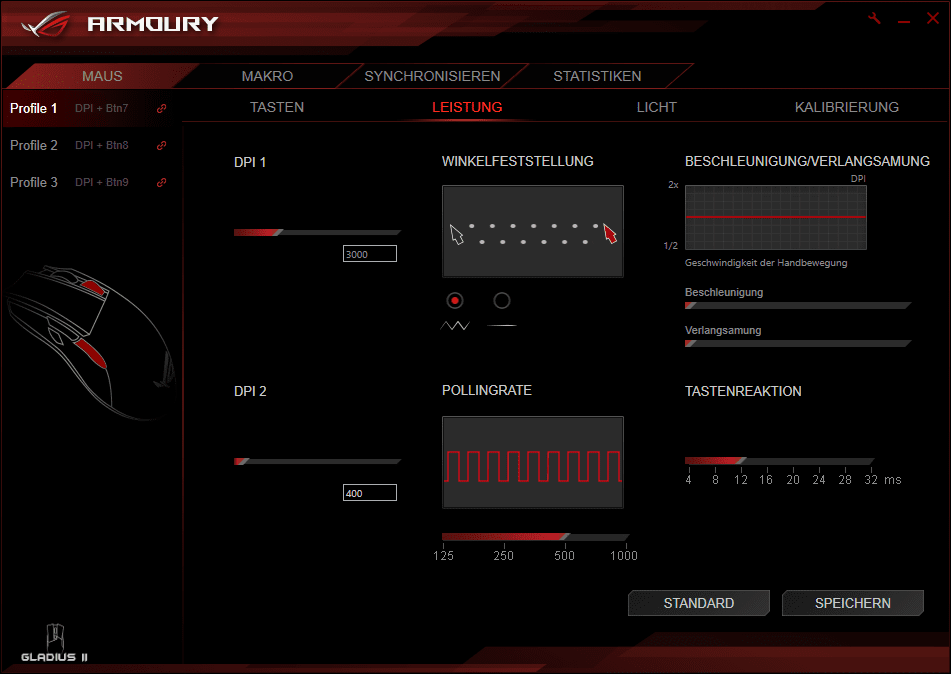The image size is (951, 674).
Task: Click the straight line angle snapping icon
Action: tap(502, 326)
